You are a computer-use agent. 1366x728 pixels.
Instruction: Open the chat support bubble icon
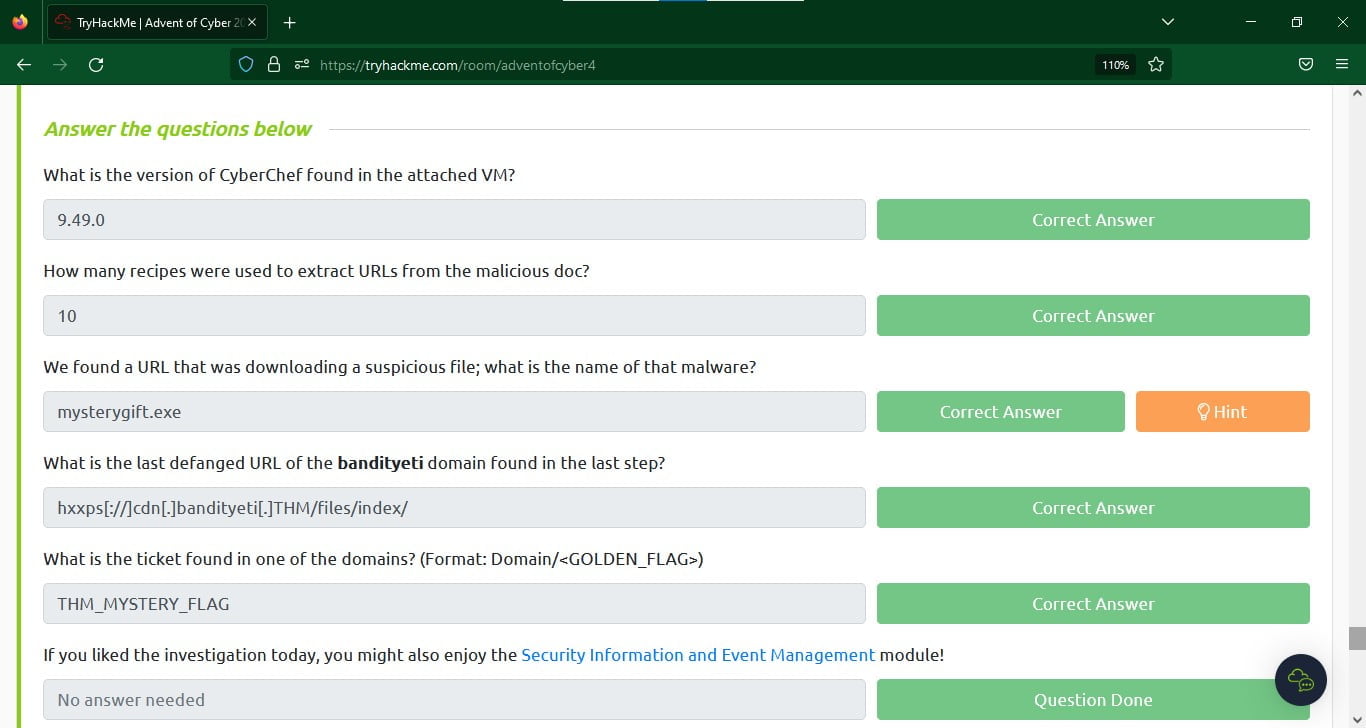[1301, 680]
